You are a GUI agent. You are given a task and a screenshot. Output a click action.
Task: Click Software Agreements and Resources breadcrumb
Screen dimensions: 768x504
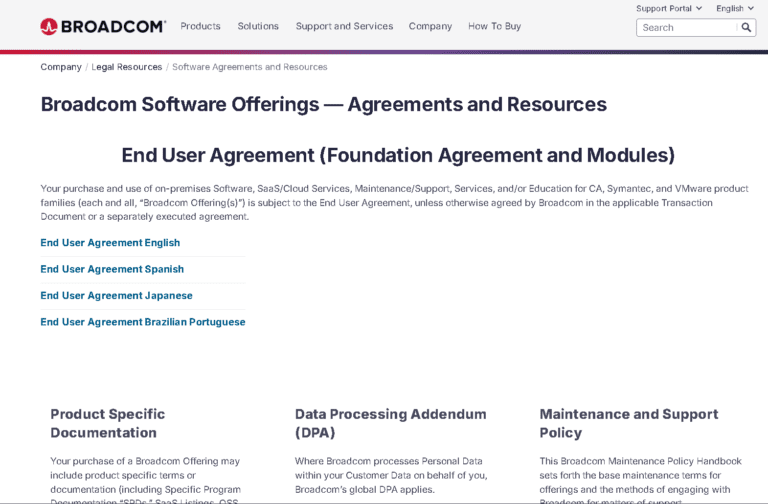click(250, 67)
